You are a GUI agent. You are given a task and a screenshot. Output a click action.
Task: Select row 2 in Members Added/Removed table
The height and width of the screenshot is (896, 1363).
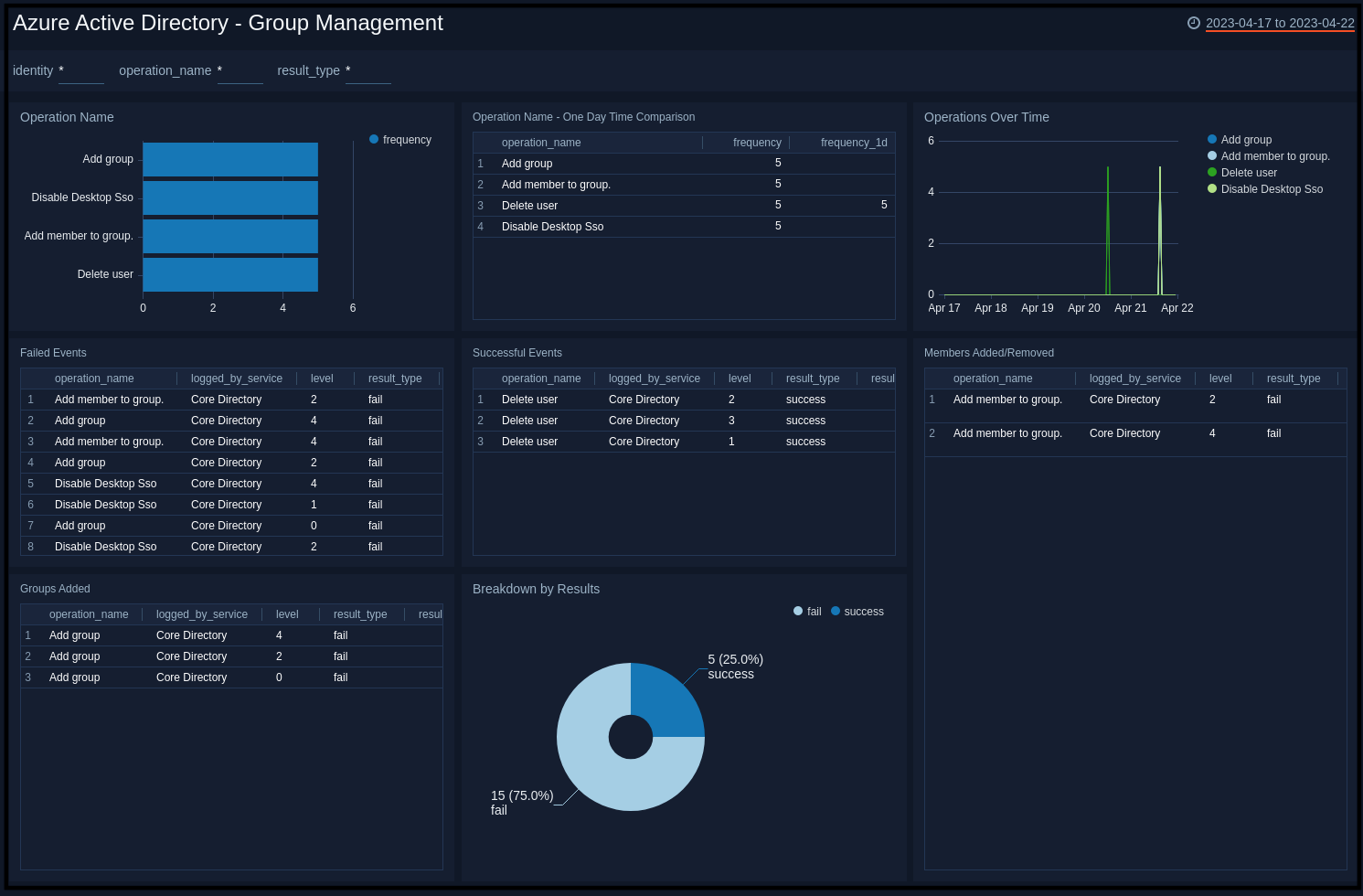pos(1135,440)
